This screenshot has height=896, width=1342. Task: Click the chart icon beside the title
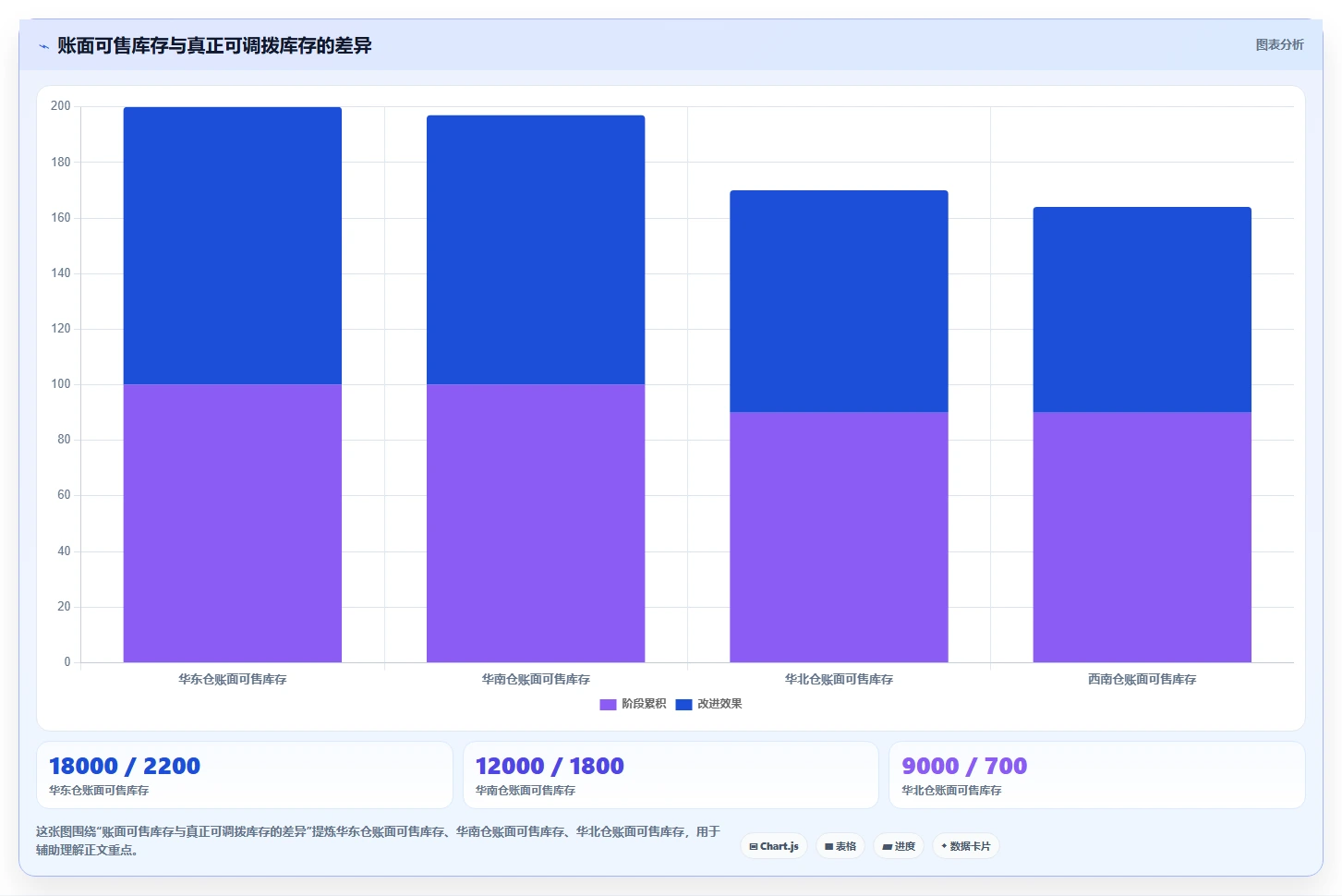tap(43, 46)
